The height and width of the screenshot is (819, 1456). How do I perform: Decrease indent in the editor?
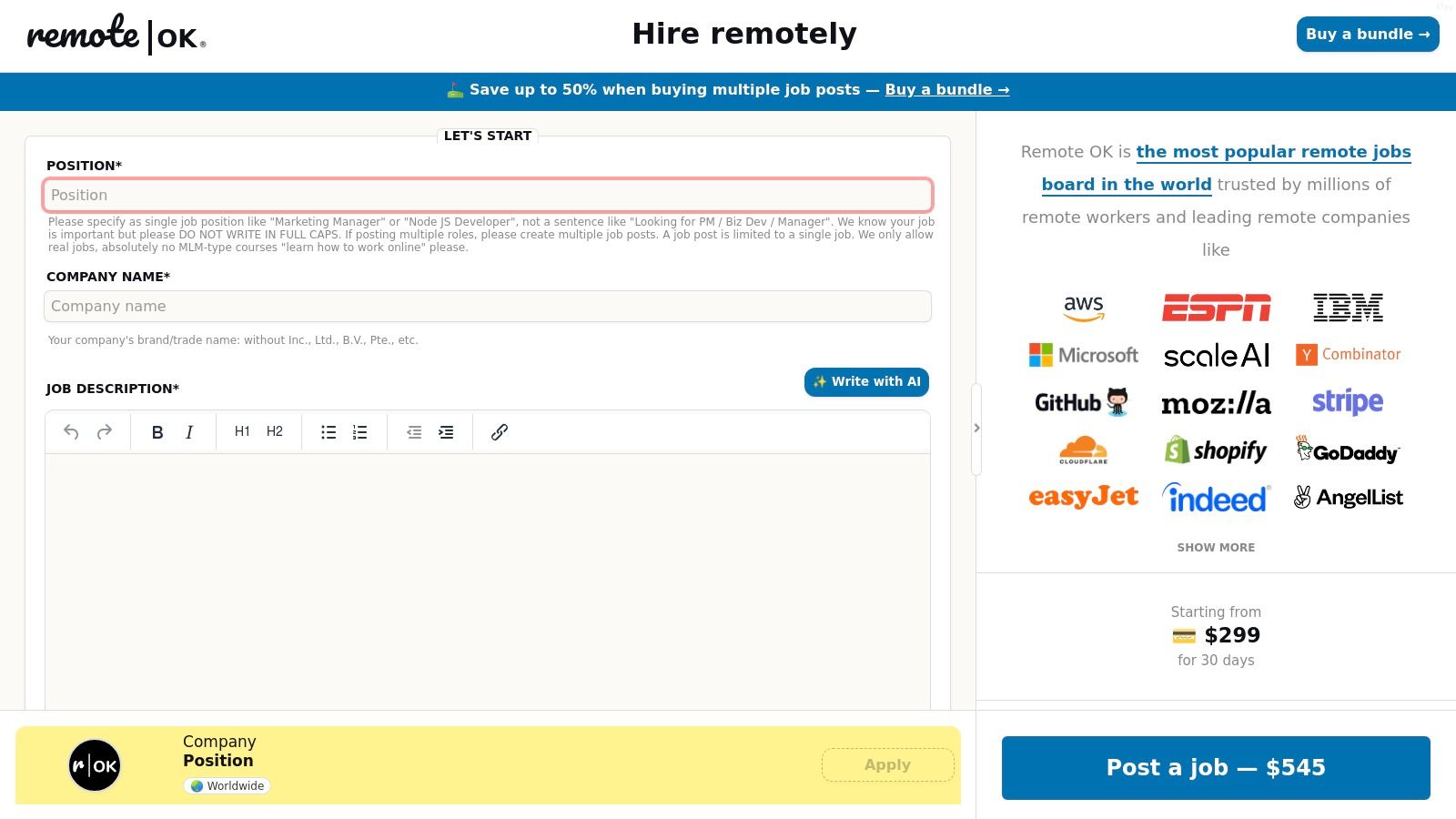pos(414,432)
